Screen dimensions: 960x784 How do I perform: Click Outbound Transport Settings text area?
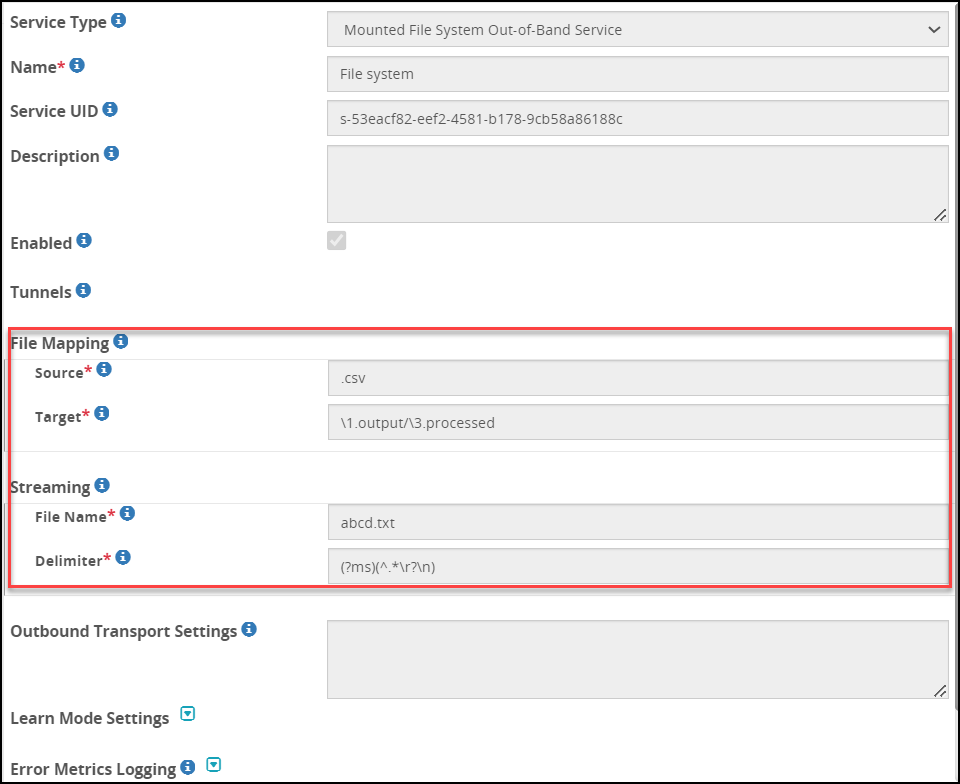(x=637, y=660)
